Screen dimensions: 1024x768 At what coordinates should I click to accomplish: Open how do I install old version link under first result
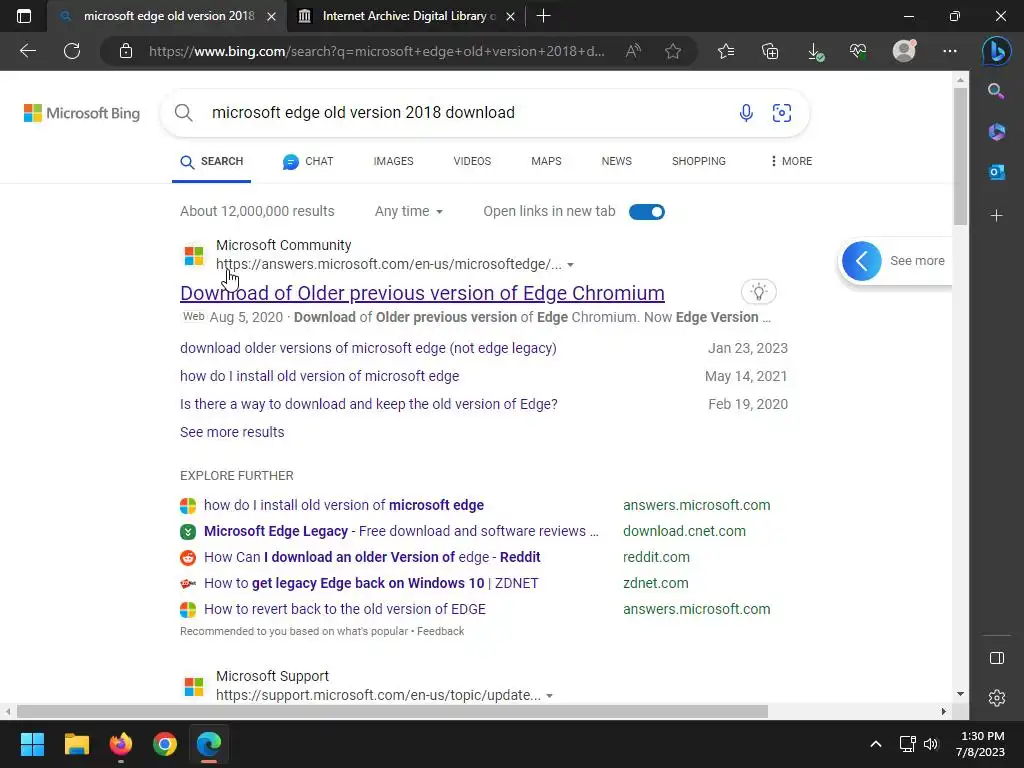(x=319, y=376)
